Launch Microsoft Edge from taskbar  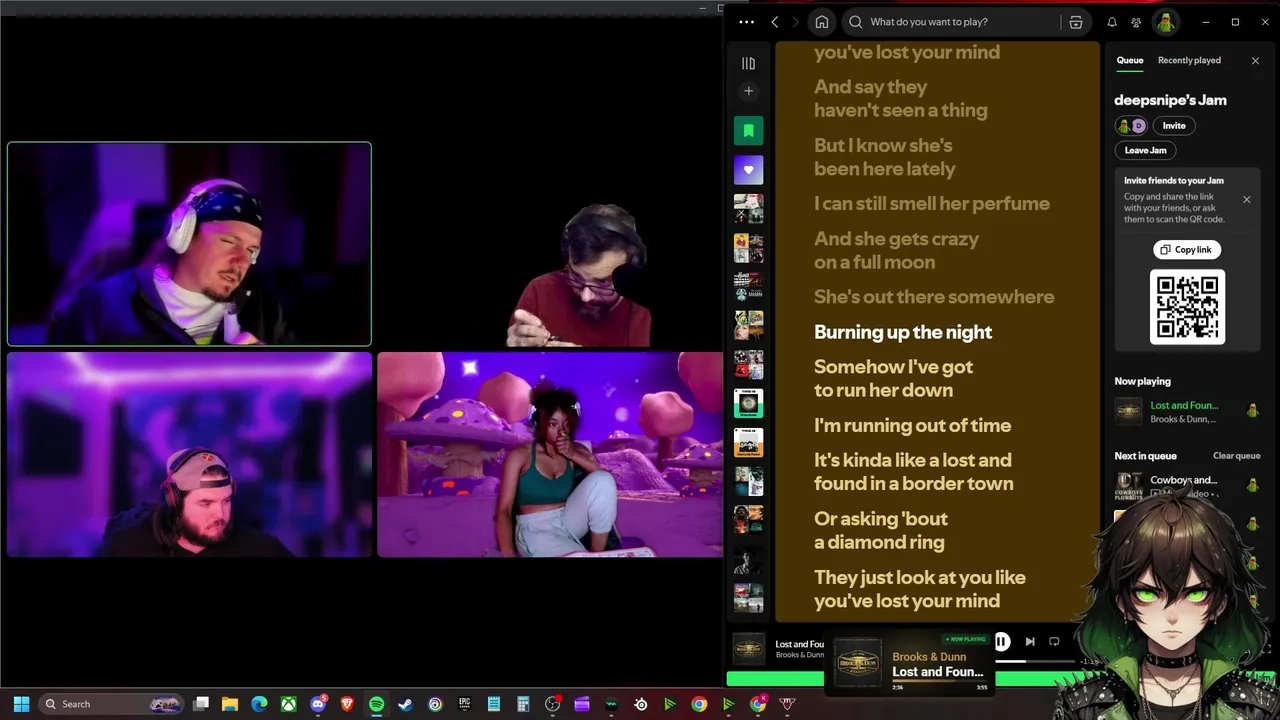(x=259, y=704)
